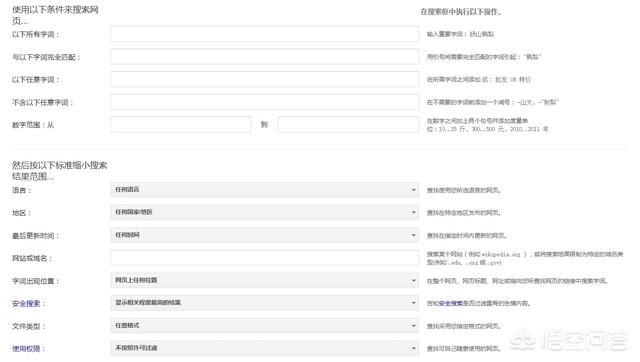The width and height of the screenshot is (640, 362).
Task: Select the 不含以下任意字词 text box
Action: tap(264, 102)
